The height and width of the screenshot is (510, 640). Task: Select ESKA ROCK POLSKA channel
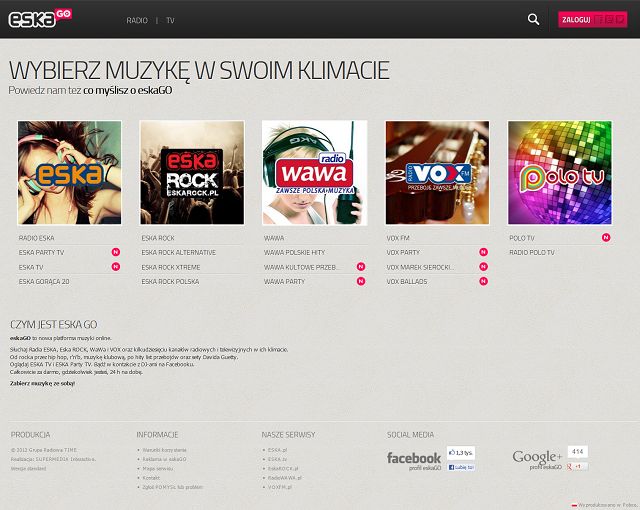click(x=170, y=282)
